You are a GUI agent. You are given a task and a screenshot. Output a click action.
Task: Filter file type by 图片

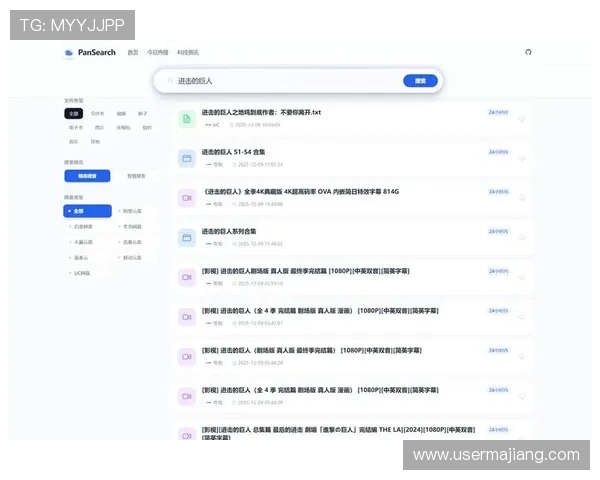point(99,127)
